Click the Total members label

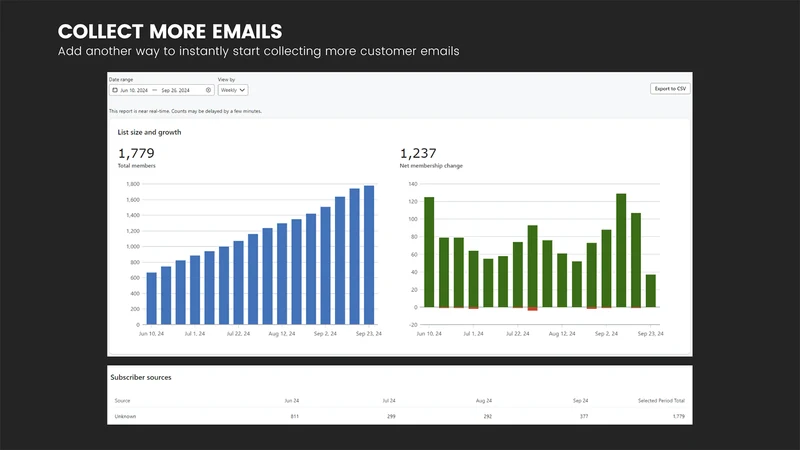tap(137, 166)
